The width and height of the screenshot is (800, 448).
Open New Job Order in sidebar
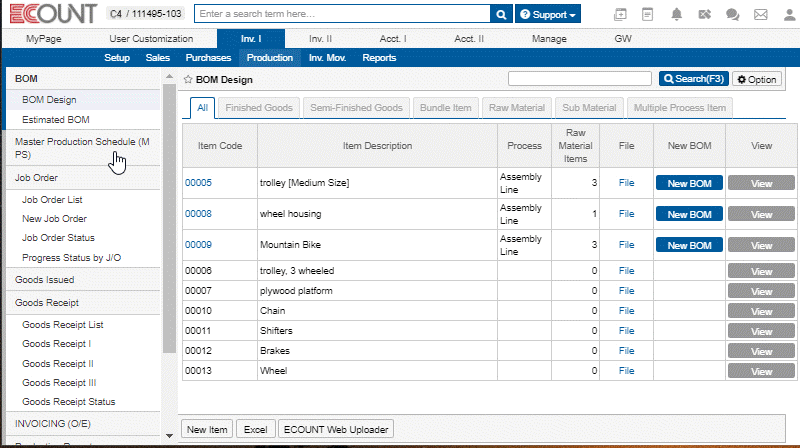point(54,218)
